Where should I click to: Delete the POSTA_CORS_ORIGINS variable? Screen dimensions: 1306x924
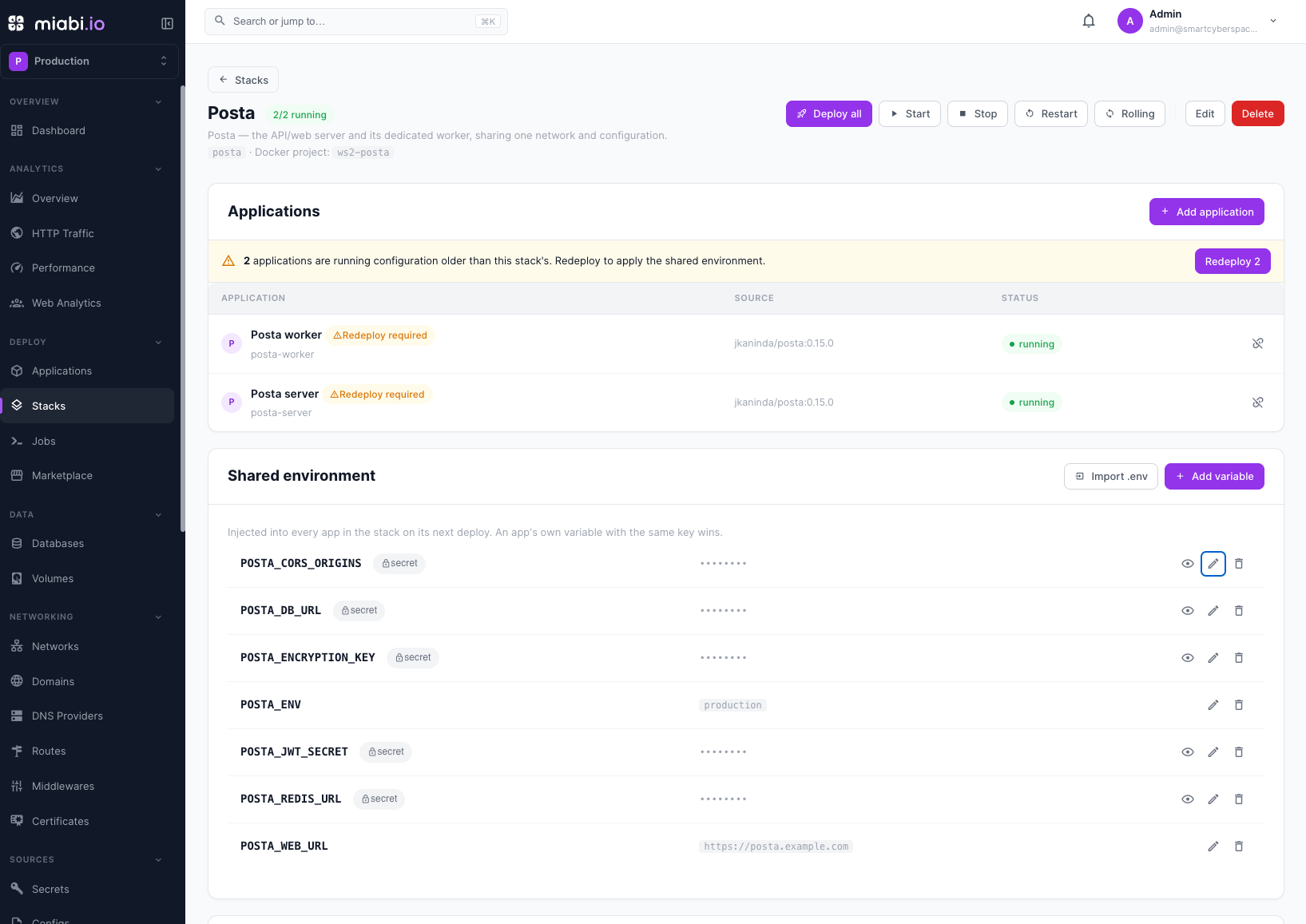[1239, 564]
